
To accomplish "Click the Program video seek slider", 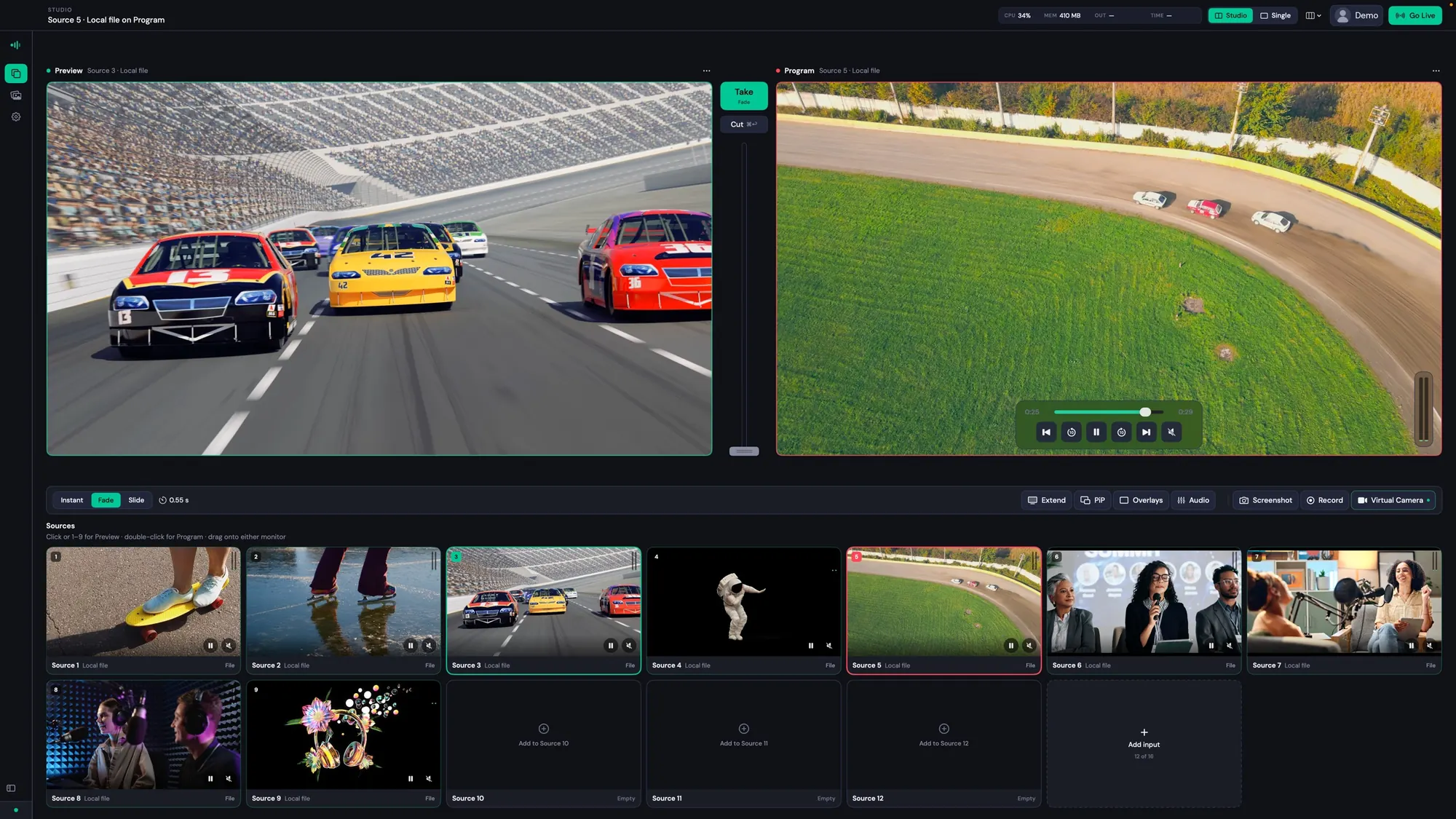I will 1109,412.
